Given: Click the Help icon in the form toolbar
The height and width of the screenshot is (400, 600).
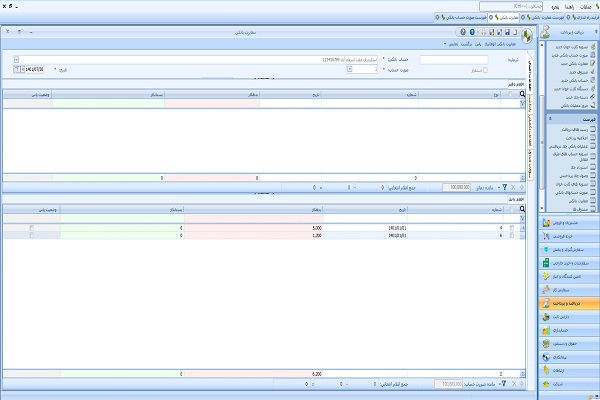Looking at the screenshot, I should 463,32.
